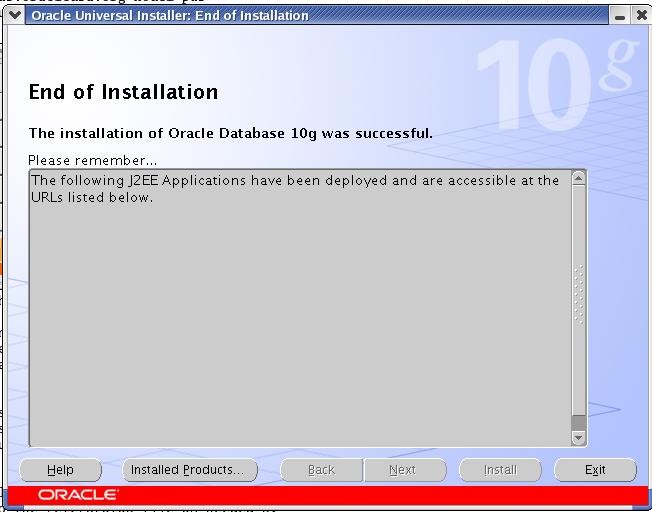Click the greyed-out Back button
Screen dimensions: 652x512
[321, 470]
